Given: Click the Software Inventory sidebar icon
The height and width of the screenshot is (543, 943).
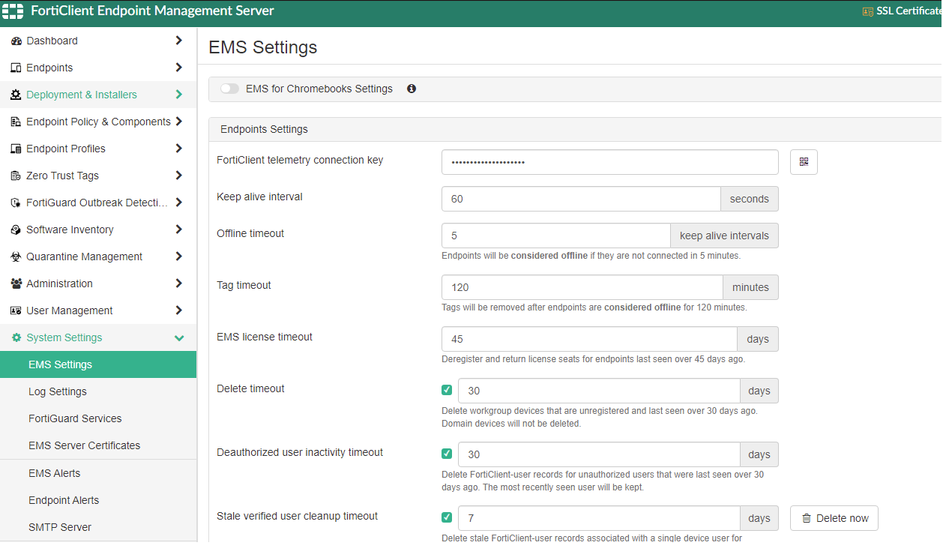Looking at the screenshot, I should [16, 230].
